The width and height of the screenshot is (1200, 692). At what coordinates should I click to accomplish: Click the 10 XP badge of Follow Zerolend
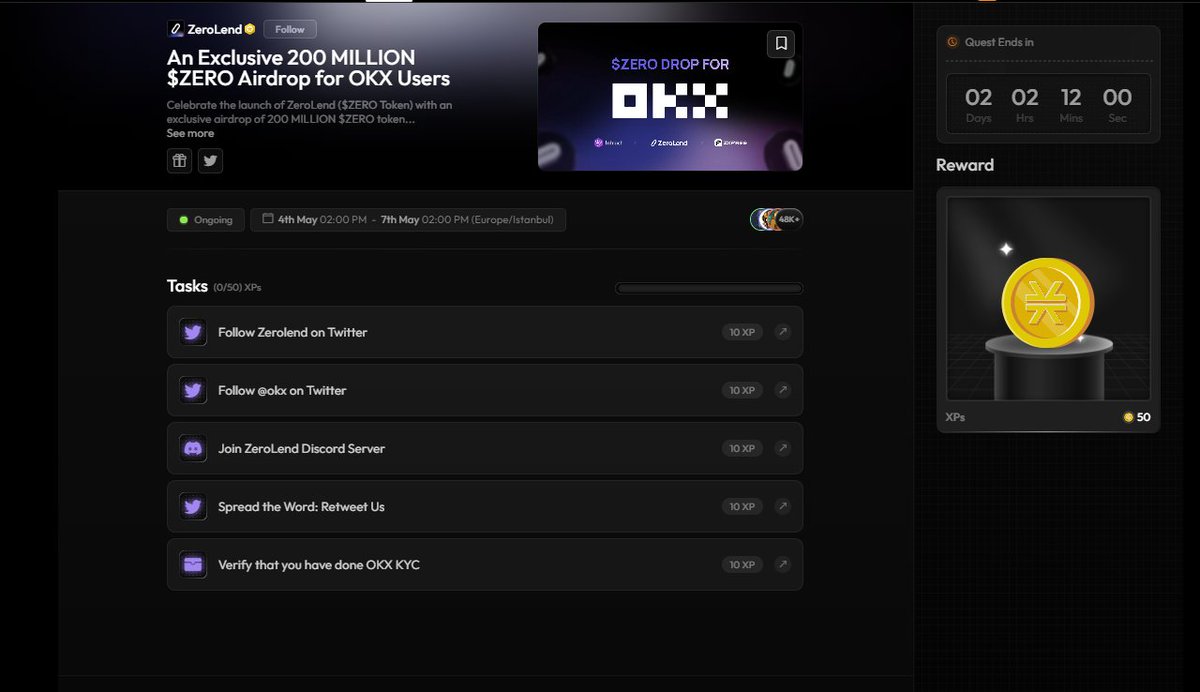coord(742,332)
